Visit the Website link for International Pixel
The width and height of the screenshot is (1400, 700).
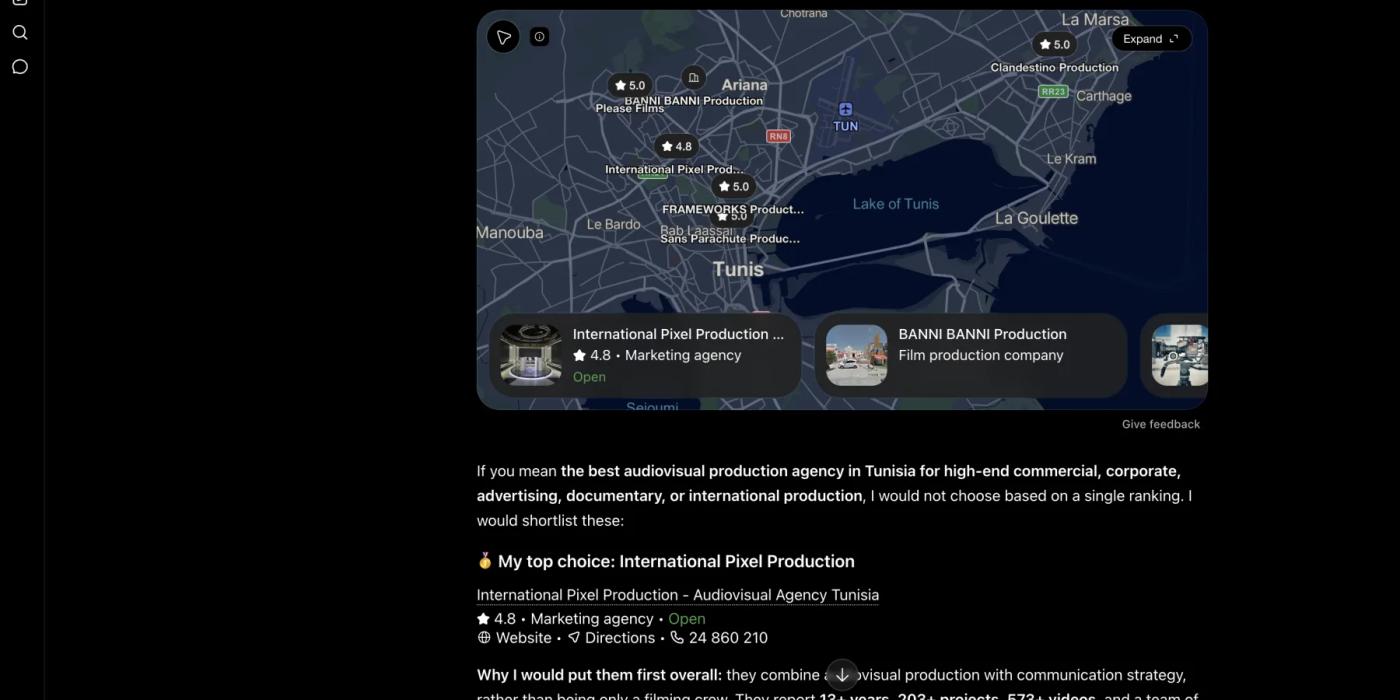tap(514, 638)
